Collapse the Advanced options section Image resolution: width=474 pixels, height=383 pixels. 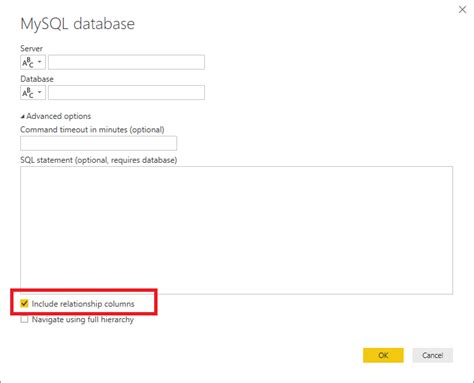pyautogui.click(x=56, y=116)
